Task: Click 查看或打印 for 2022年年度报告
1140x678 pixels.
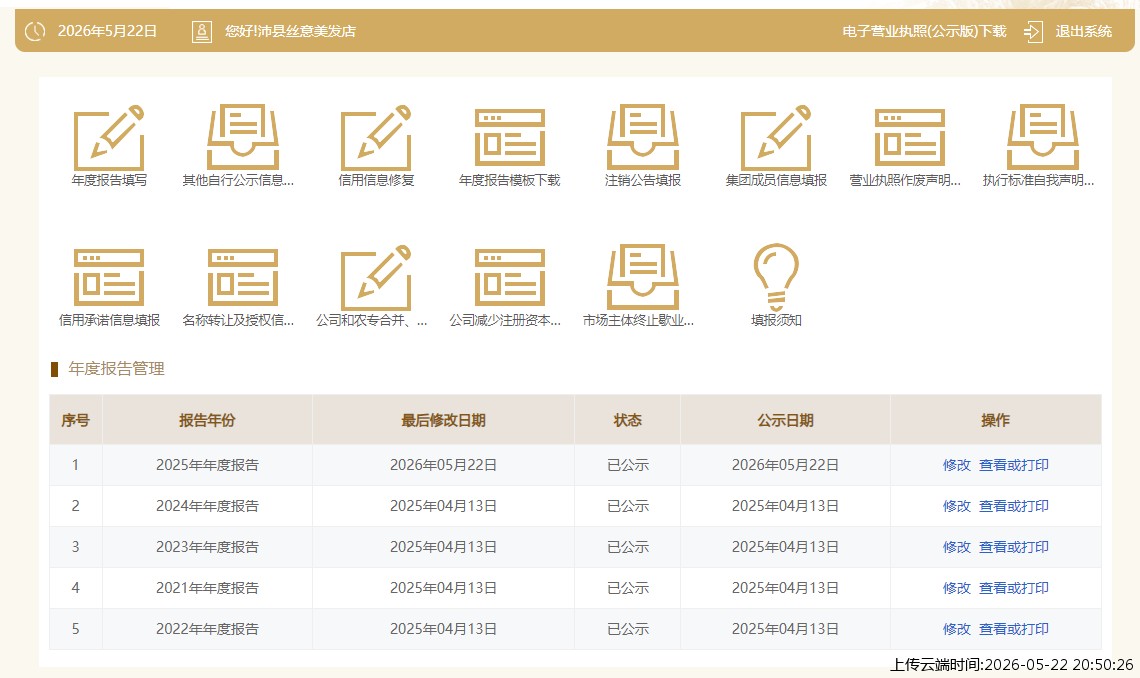Action: pos(1013,629)
